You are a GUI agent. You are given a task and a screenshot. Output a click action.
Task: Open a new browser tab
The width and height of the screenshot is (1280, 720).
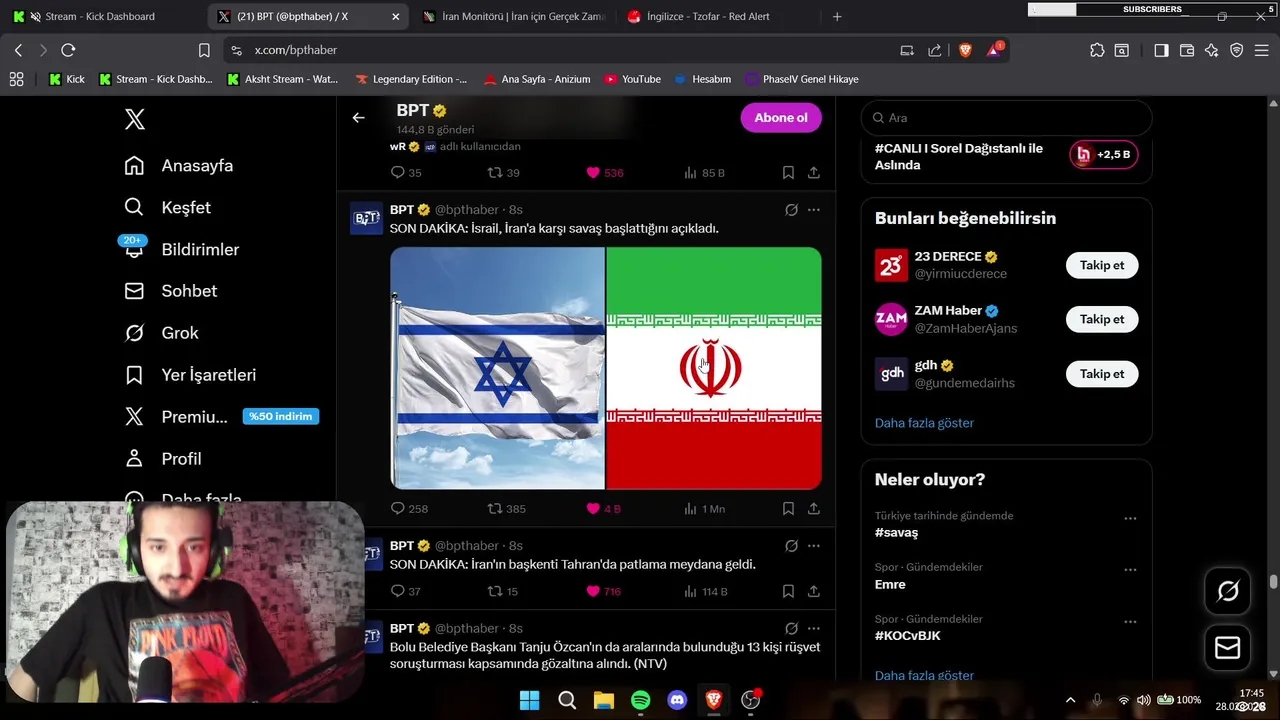coord(837,16)
